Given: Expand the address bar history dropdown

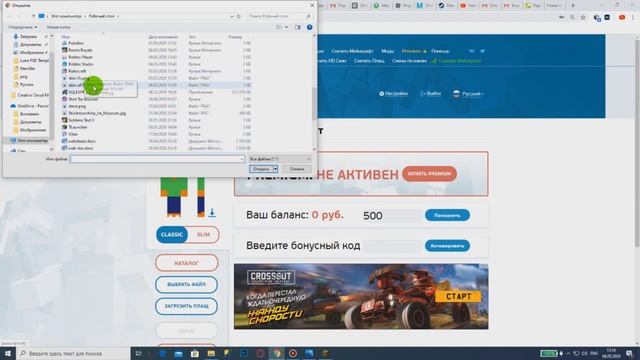Looking at the screenshot, I should [x=232, y=16].
